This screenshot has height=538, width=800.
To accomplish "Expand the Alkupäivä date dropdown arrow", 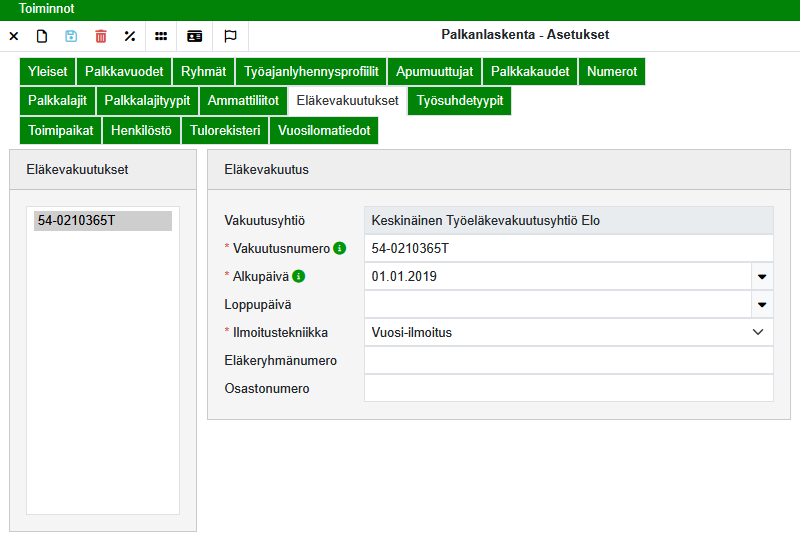I will (x=761, y=276).
